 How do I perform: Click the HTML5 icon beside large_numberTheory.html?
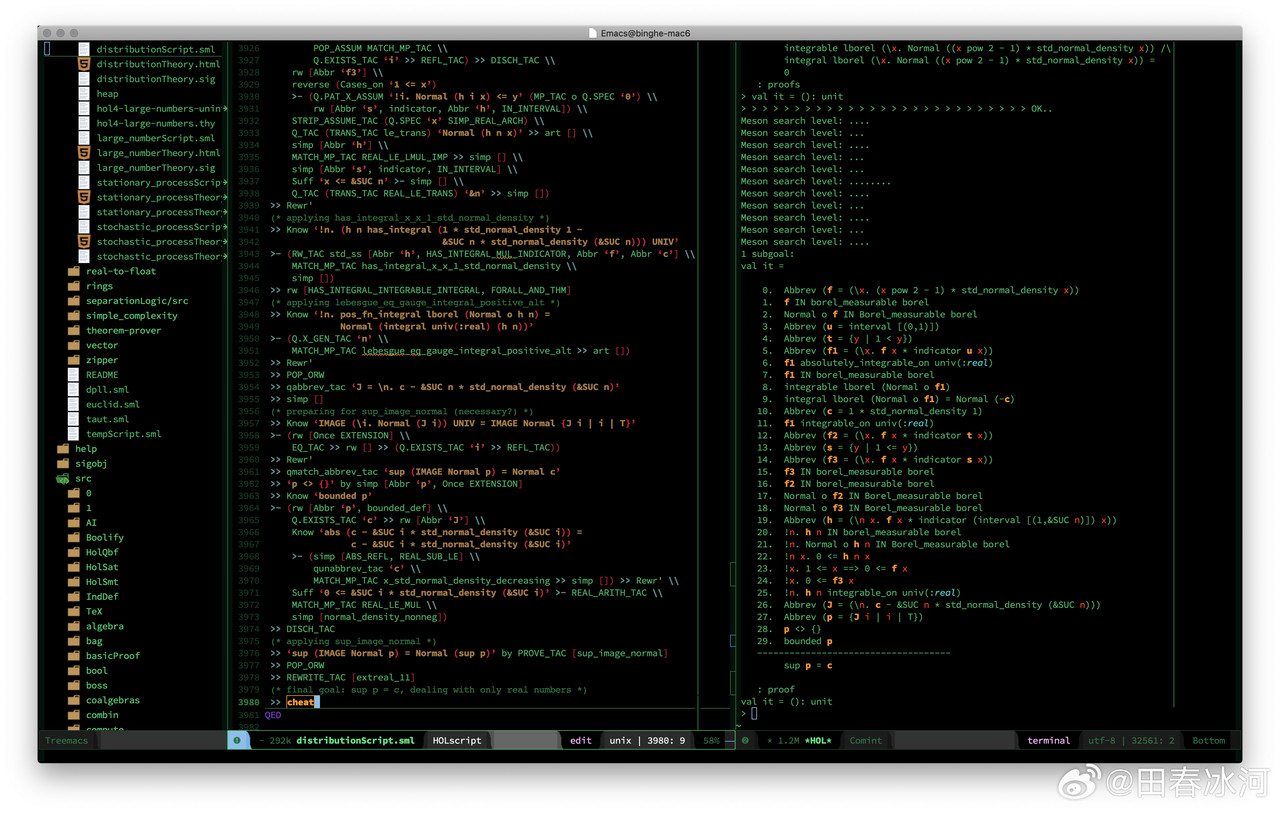84,152
